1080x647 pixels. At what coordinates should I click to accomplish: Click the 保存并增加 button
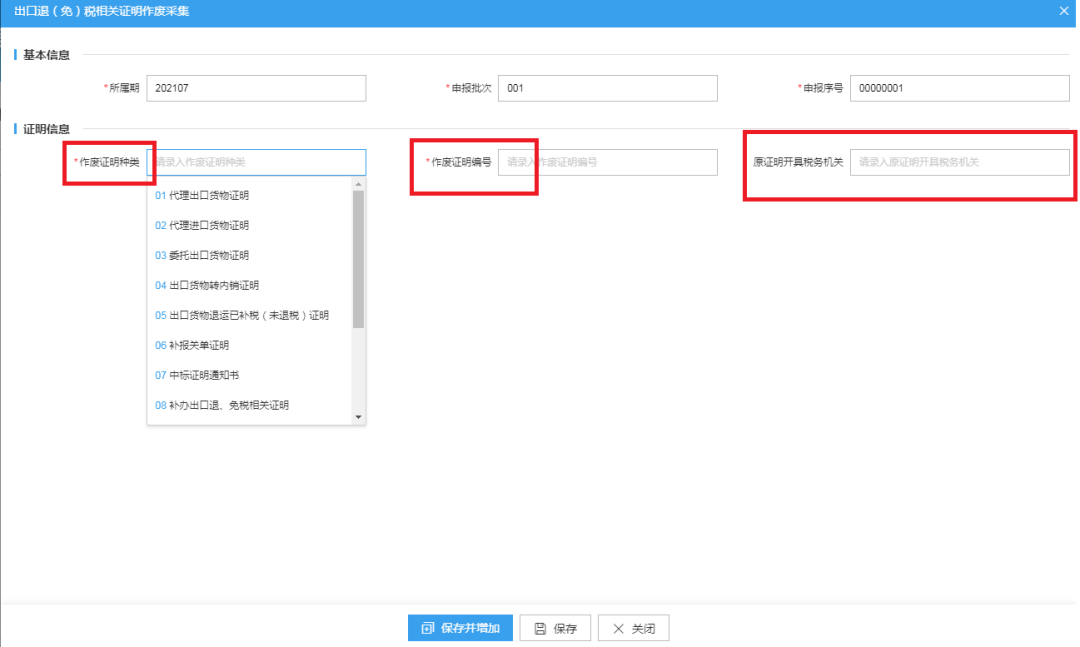coord(460,628)
